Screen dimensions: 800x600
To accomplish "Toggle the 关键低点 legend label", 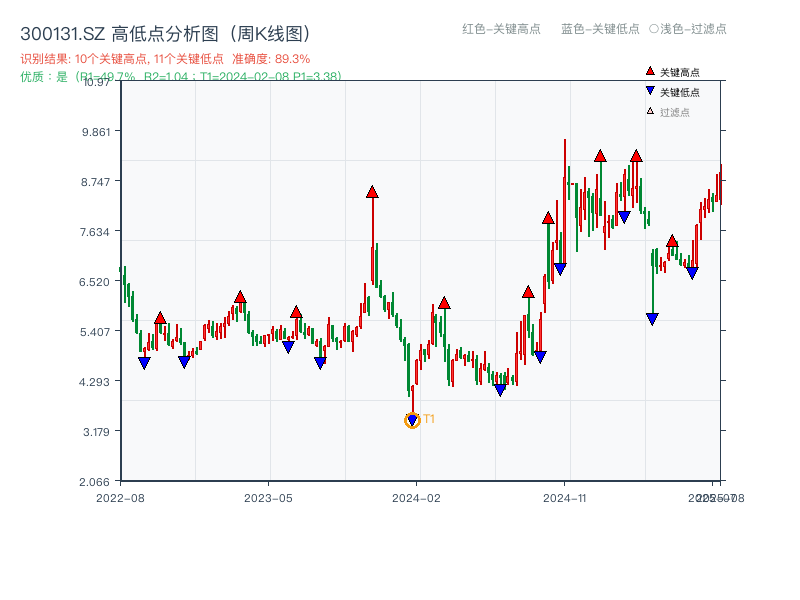I will click(680, 92).
